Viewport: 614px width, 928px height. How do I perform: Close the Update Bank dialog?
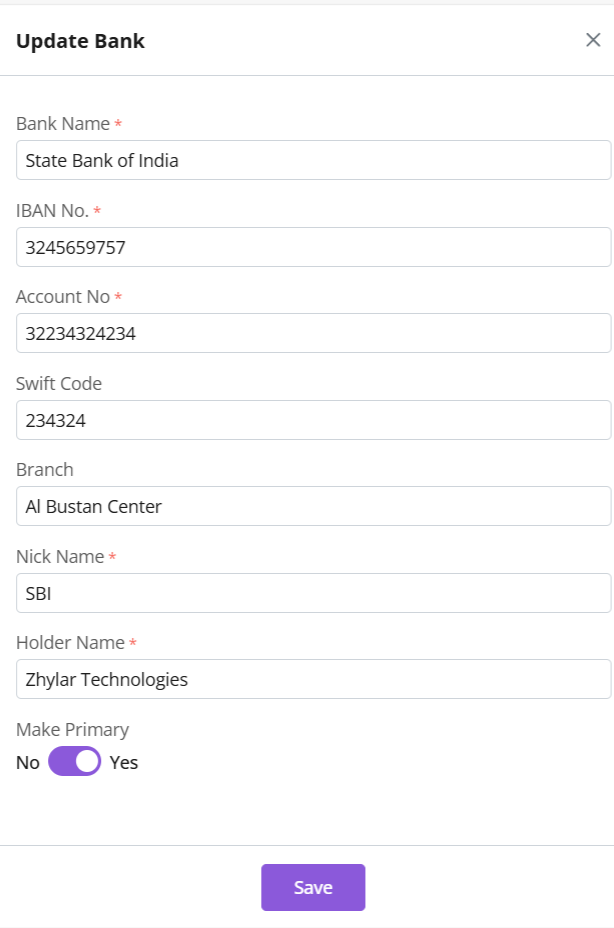[593, 40]
